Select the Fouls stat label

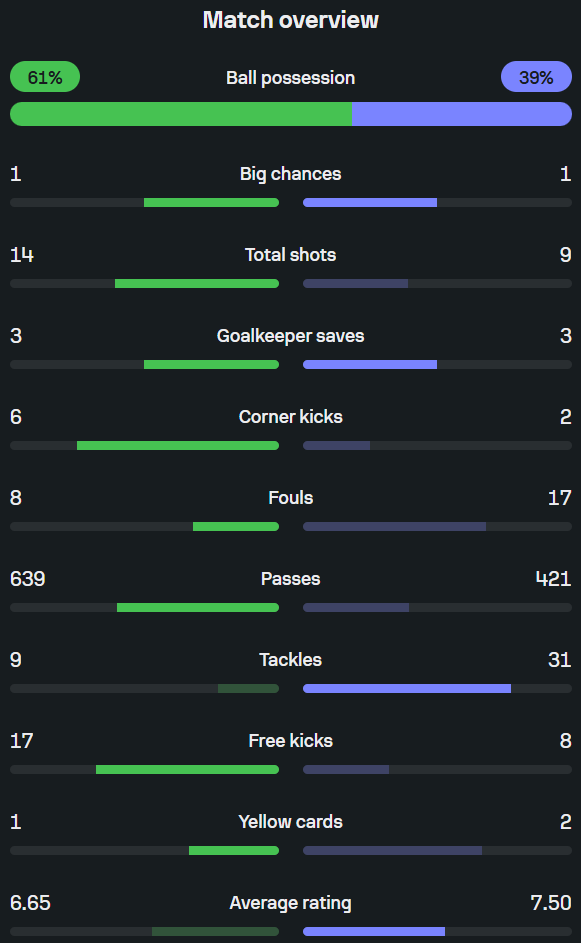[290, 498]
